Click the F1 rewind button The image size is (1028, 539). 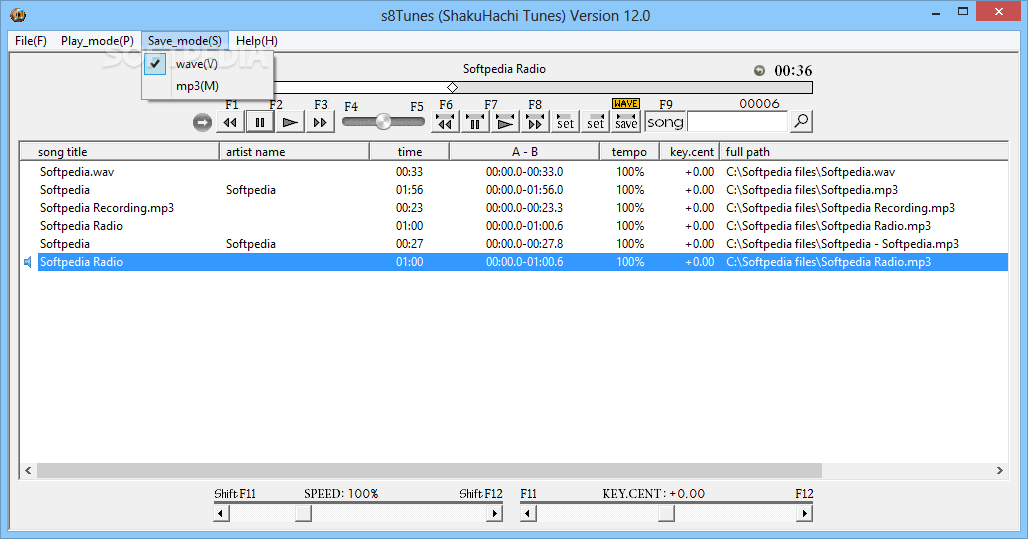230,122
